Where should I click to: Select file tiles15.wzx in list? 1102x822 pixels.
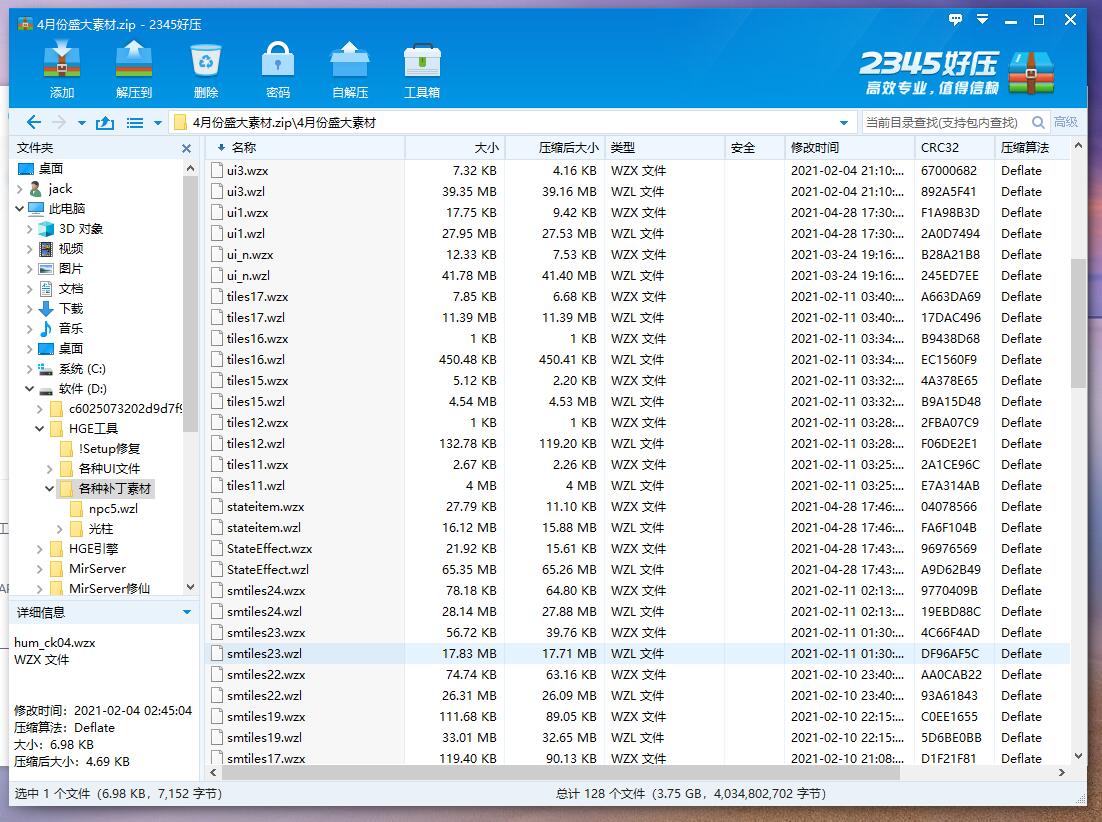point(637,381)
